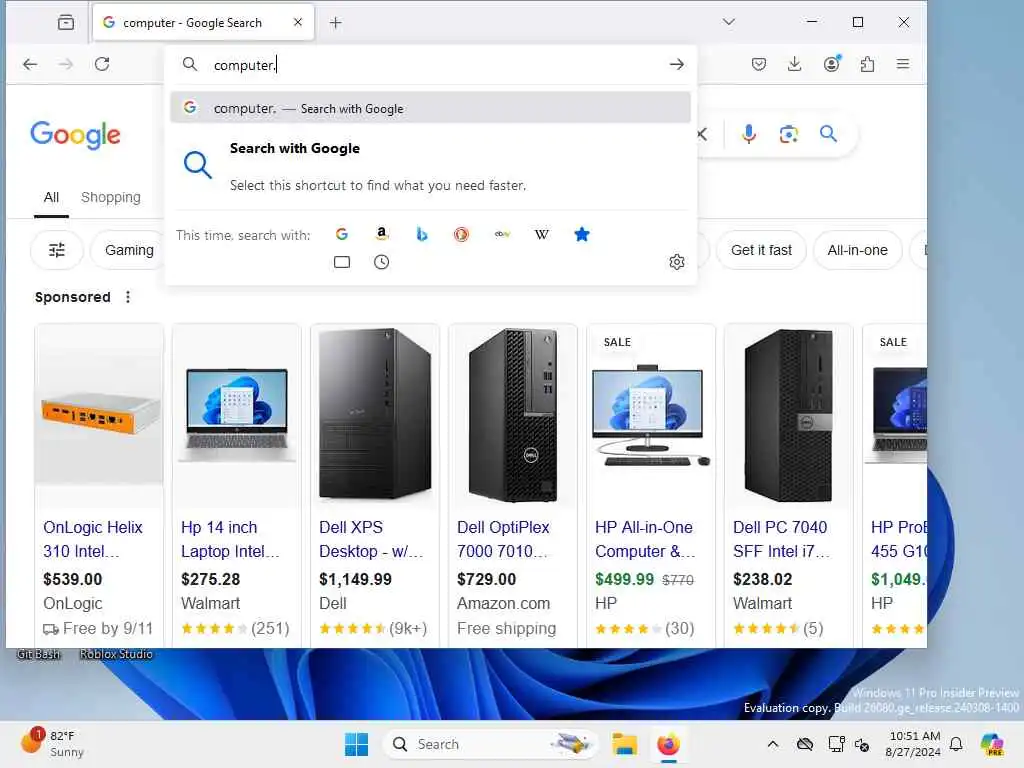Viewport: 1024px width, 768px height.
Task: Open notifications bell in system tray
Action: pyautogui.click(x=956, y=744)
